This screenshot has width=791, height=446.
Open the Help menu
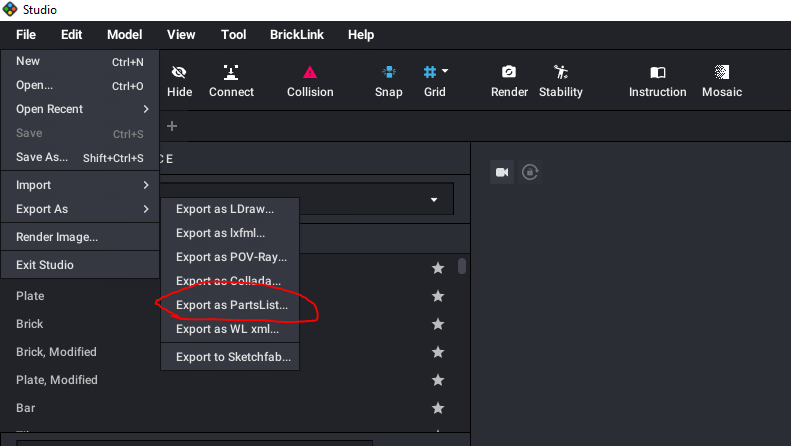361,35
